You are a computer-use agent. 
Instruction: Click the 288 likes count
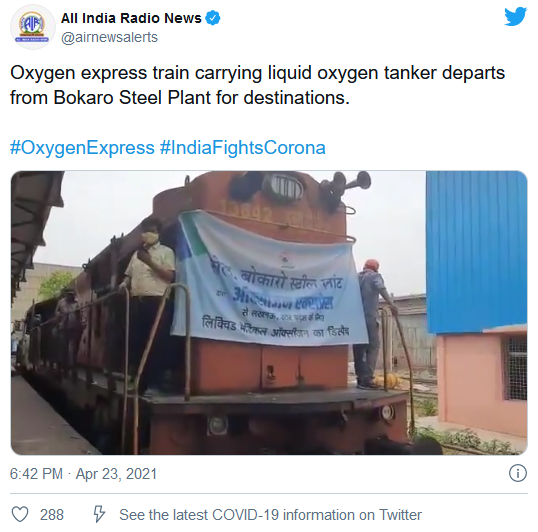(x=52, y=515)
